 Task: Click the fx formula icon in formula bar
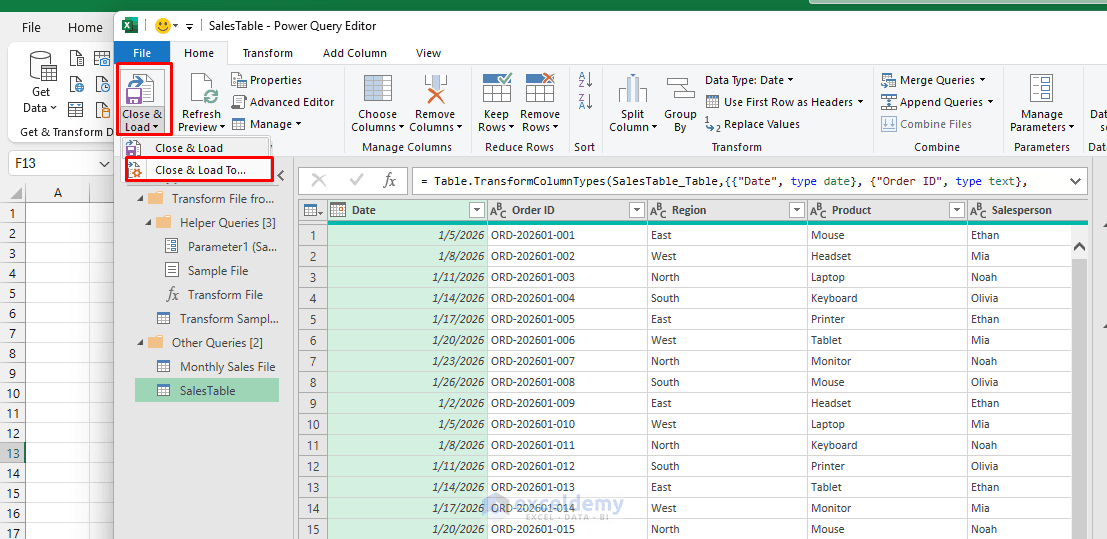tap(389, 181)
